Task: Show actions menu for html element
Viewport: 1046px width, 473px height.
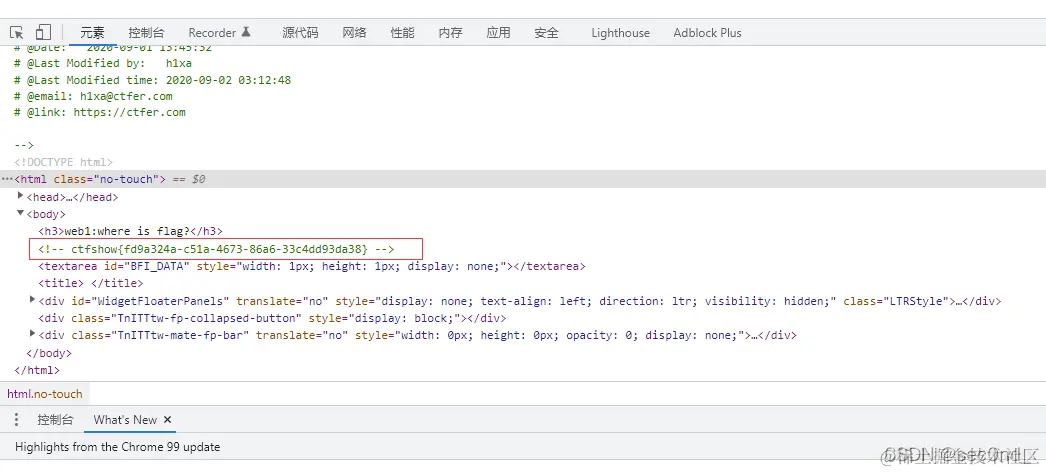Action: [x=7, y=179]
